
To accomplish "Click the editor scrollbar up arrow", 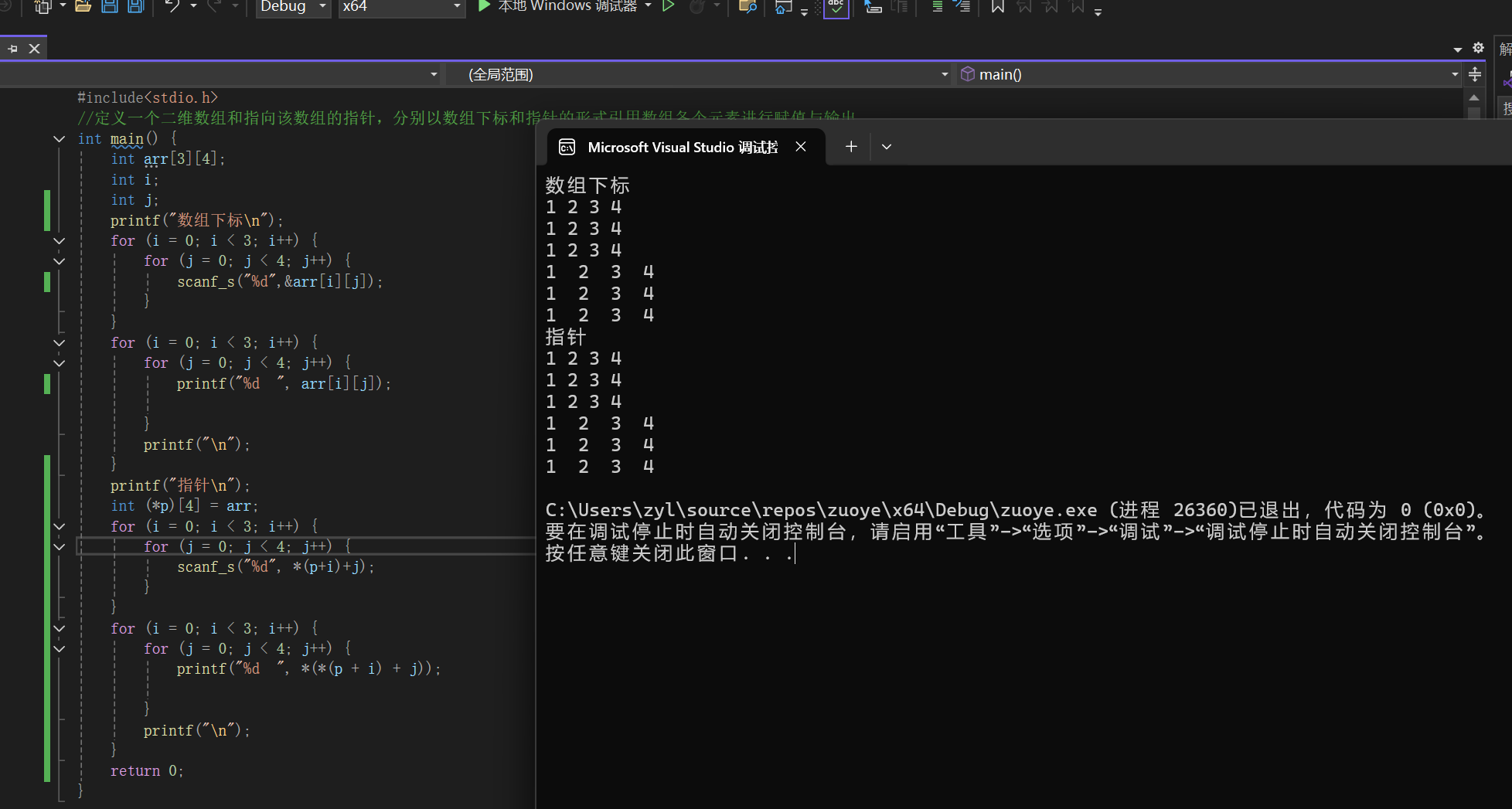I will click(1474, 97).
